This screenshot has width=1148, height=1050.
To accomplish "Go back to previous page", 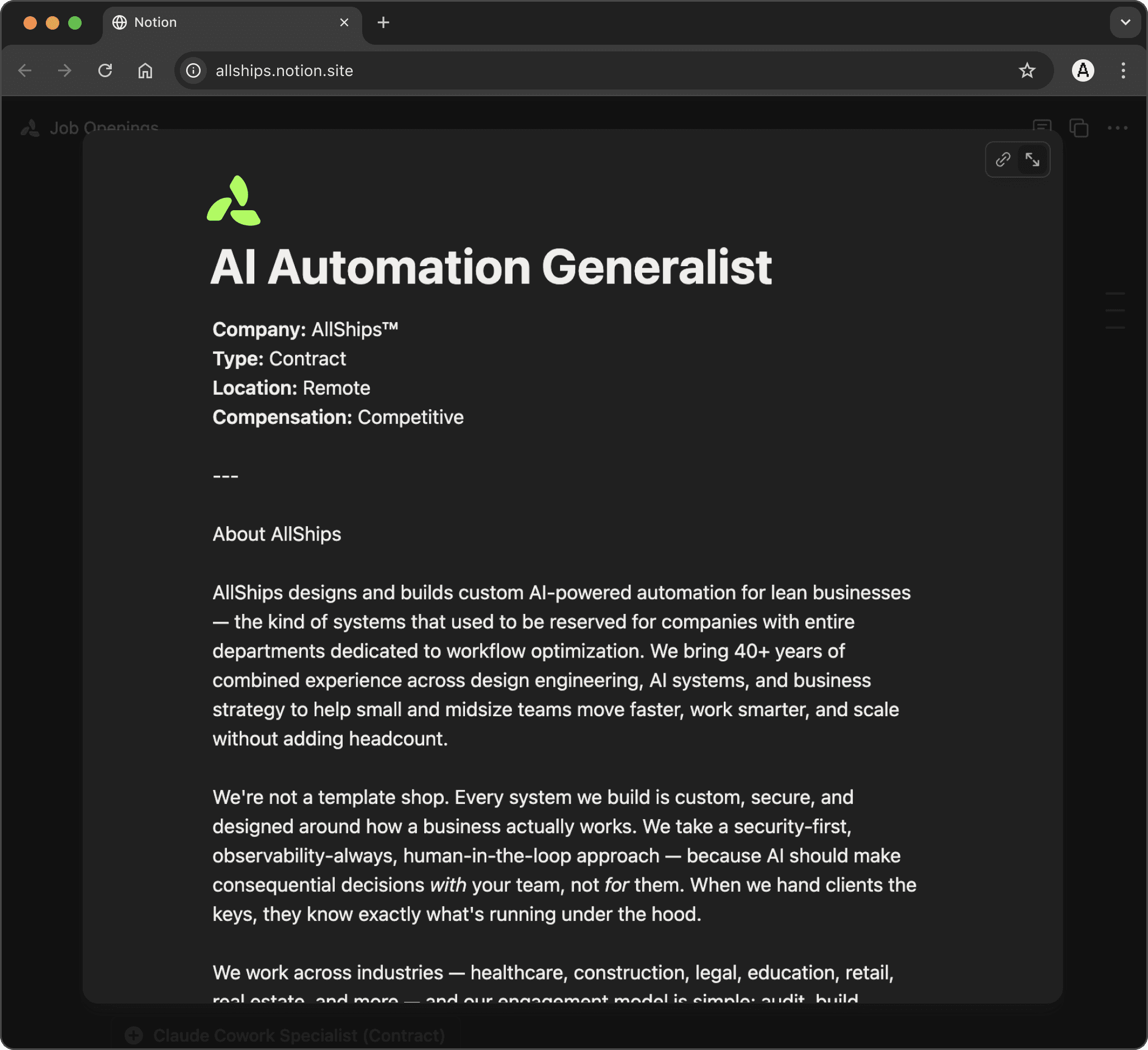I will point(25,70).
